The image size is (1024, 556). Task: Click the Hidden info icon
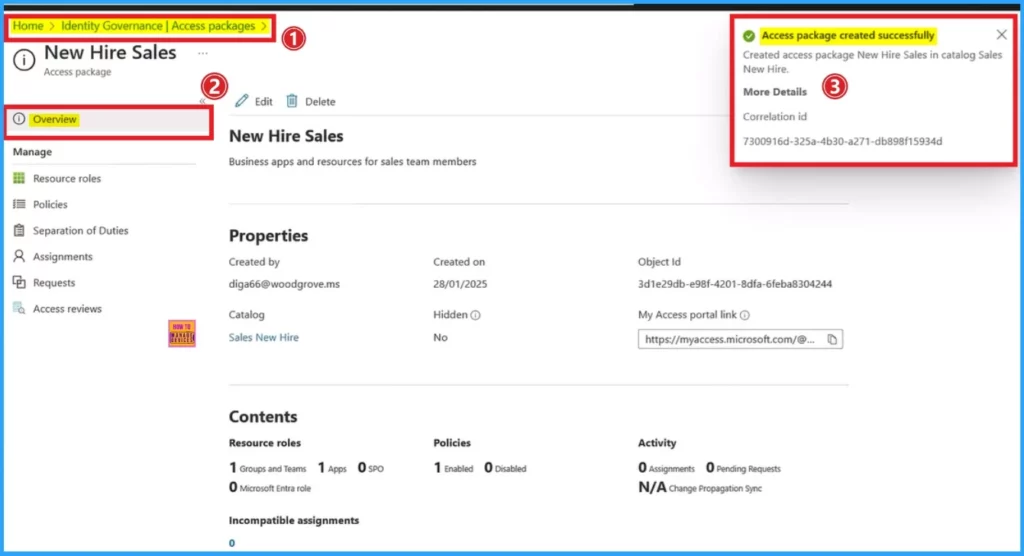tap(475, 316)
